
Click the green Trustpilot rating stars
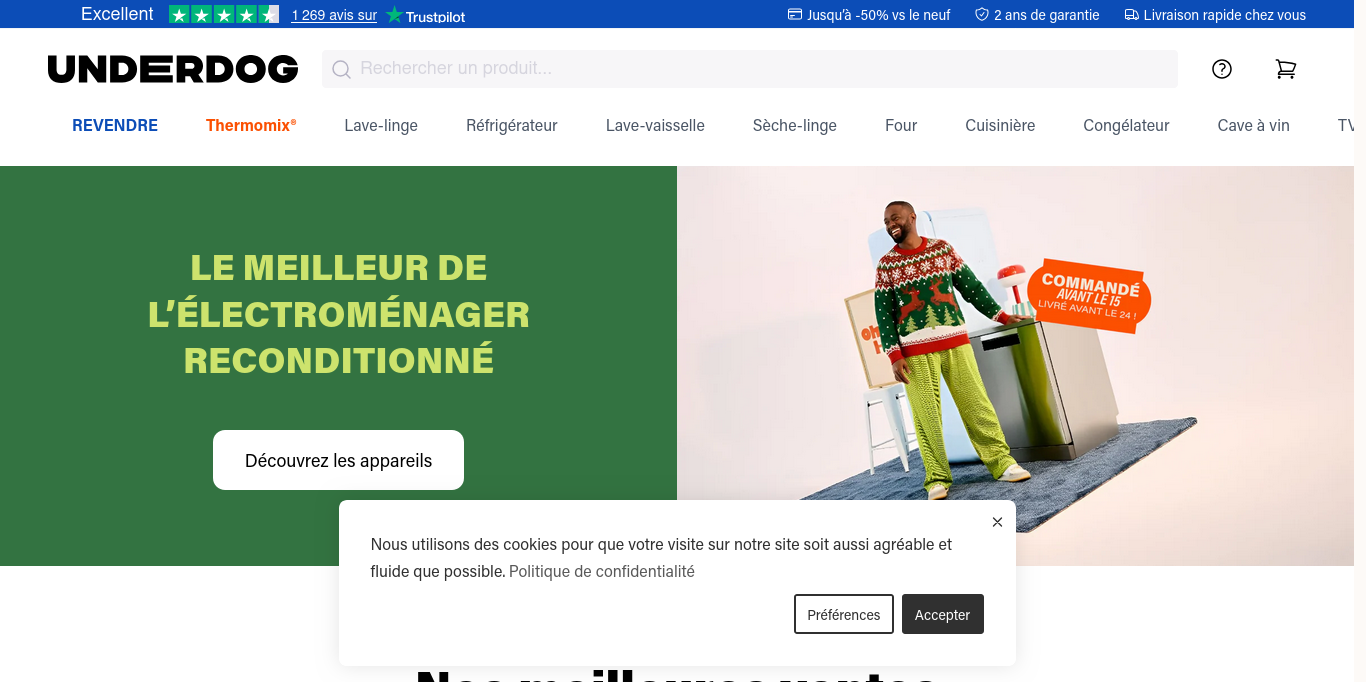point(224,15)
